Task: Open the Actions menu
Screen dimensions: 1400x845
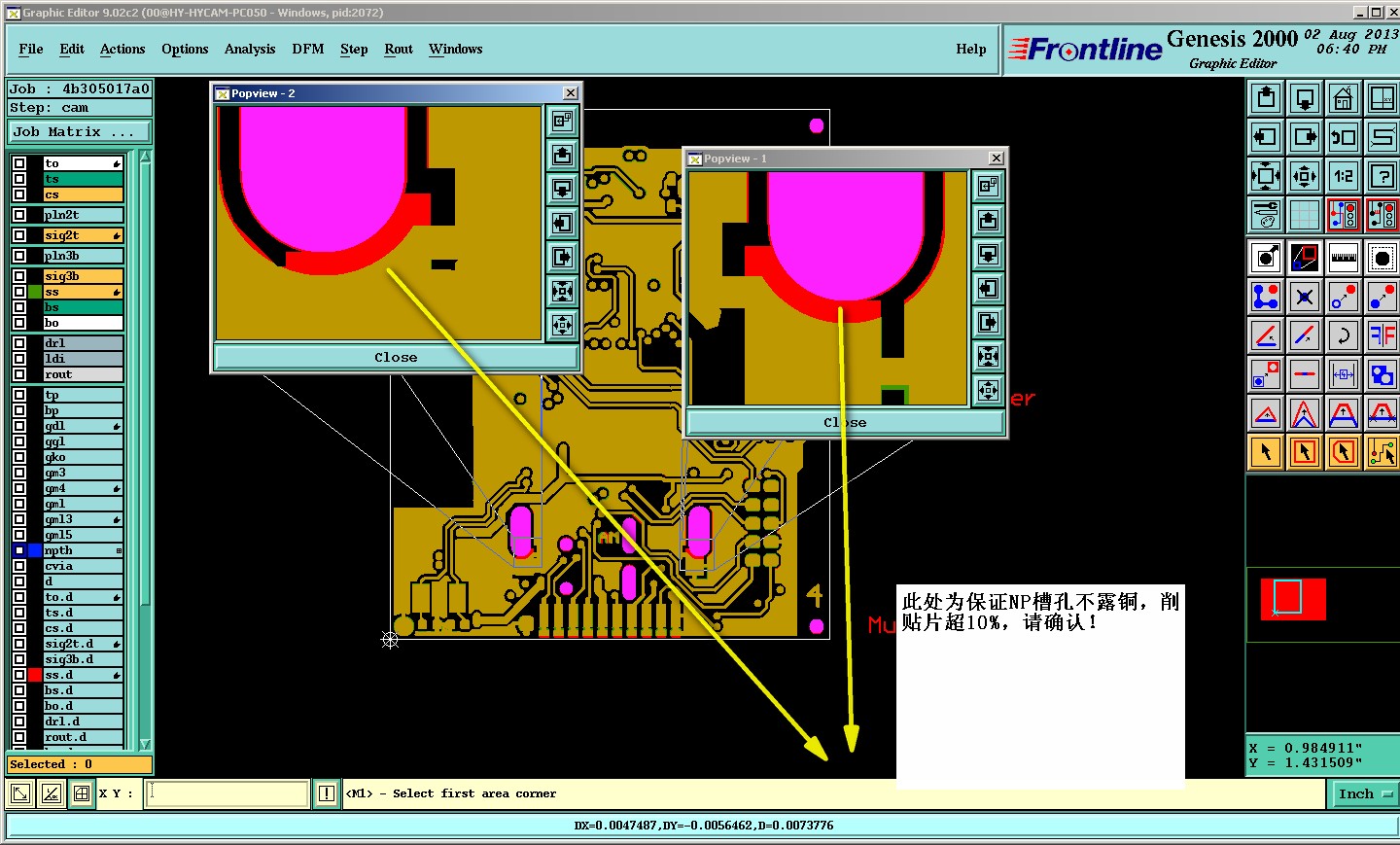Action: click(122, 49)
